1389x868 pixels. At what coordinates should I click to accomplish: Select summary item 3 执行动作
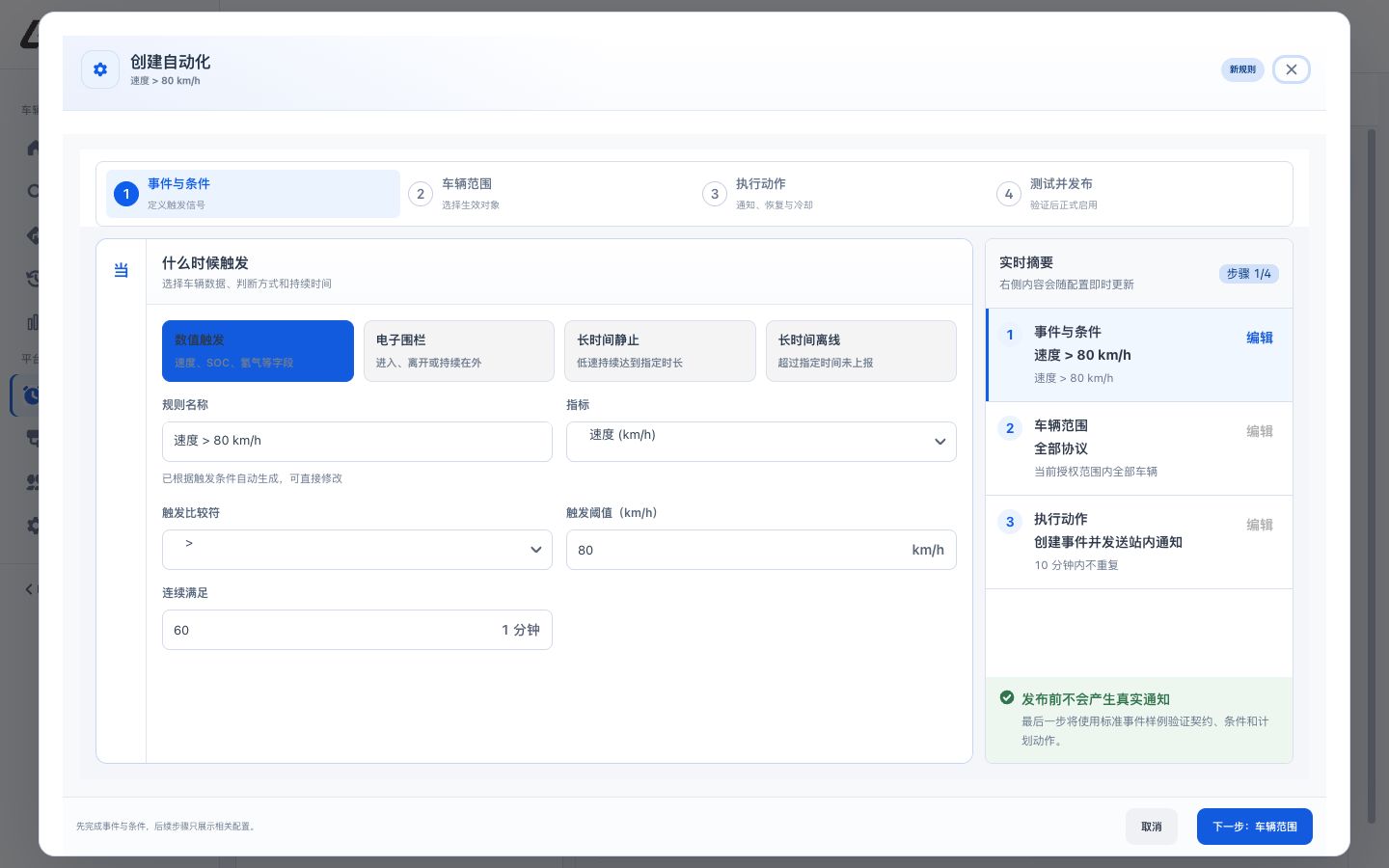tap(1139, 542)
